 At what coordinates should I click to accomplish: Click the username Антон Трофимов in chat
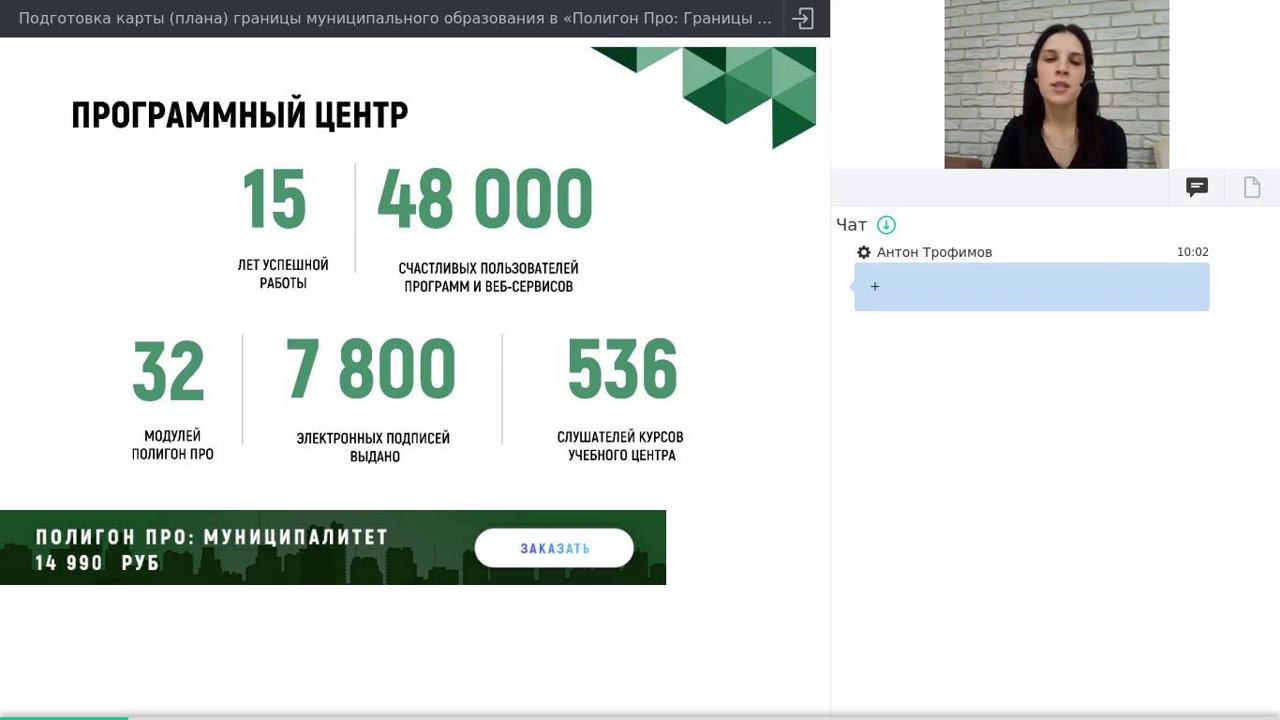pos(934,252)
